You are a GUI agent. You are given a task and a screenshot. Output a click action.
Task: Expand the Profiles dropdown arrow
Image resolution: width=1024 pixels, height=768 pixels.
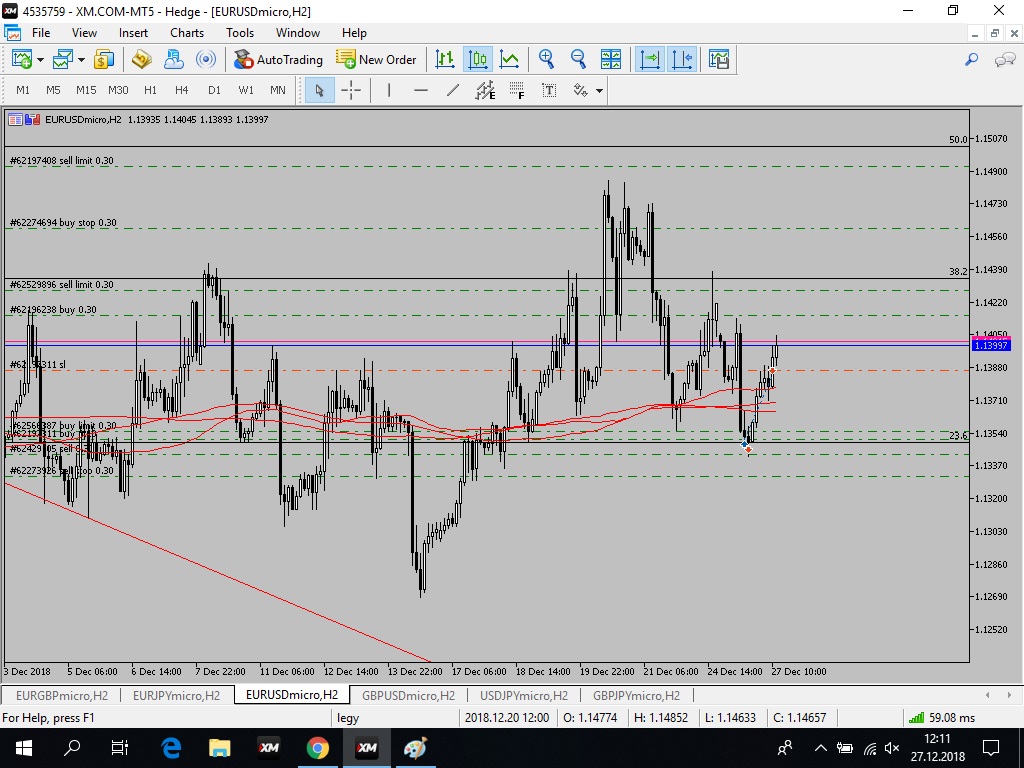(x=81, y=60)
